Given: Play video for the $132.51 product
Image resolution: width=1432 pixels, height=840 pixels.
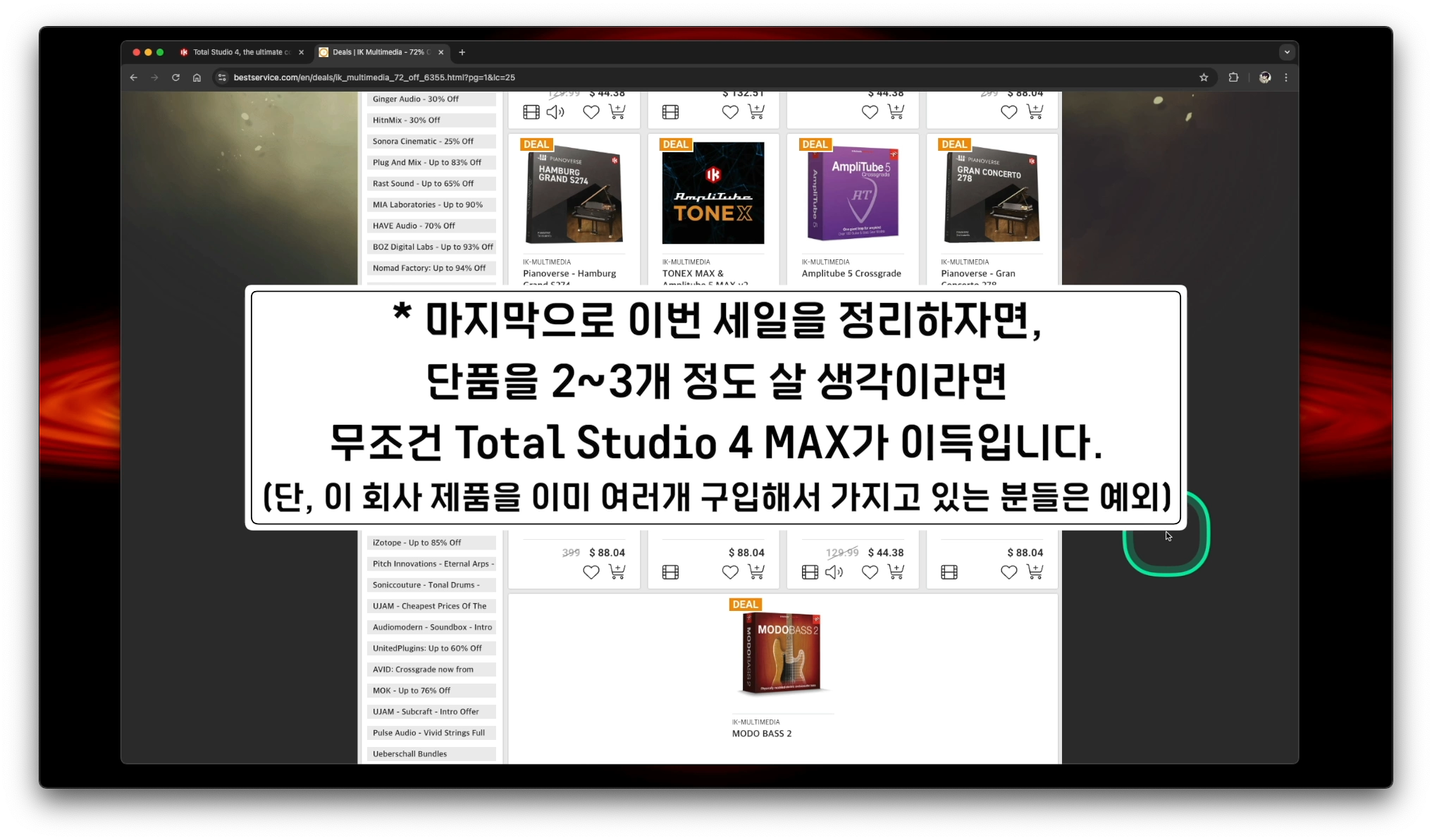Looking at the screenshot, I should pos(671,112).
